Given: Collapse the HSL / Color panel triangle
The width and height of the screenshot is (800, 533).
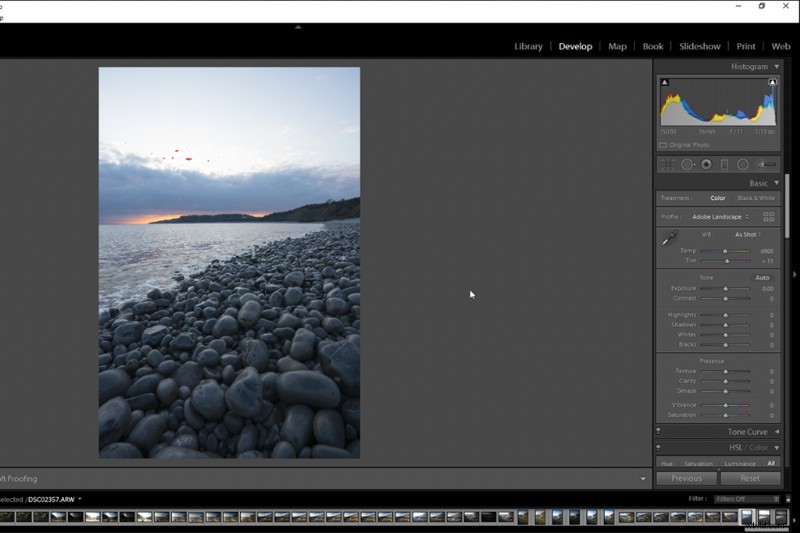Looking at the screenshot, I should point(777,448).
